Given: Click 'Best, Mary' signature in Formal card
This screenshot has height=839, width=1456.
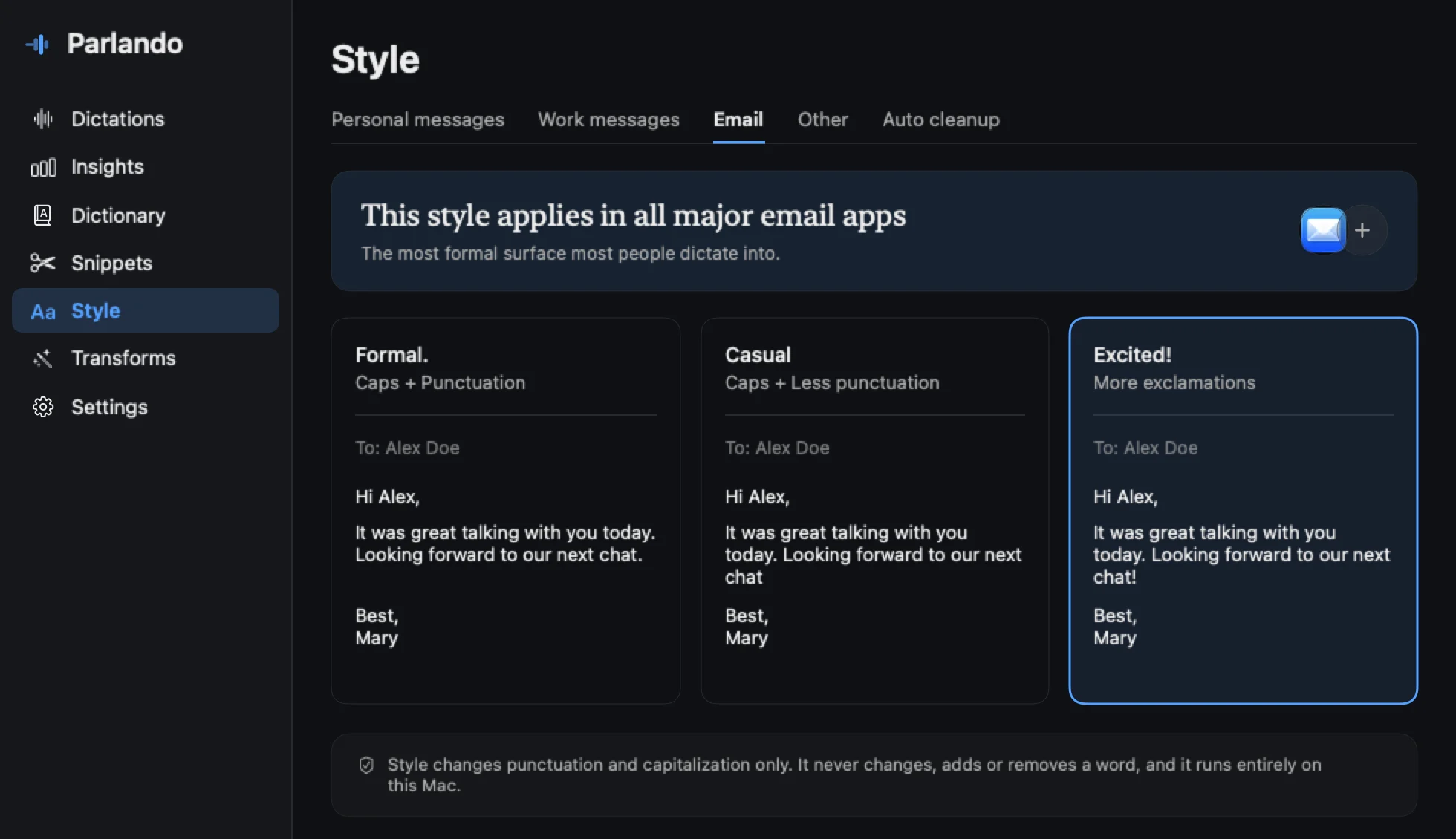Looking at the screenshot, I should tap(377, 627).
